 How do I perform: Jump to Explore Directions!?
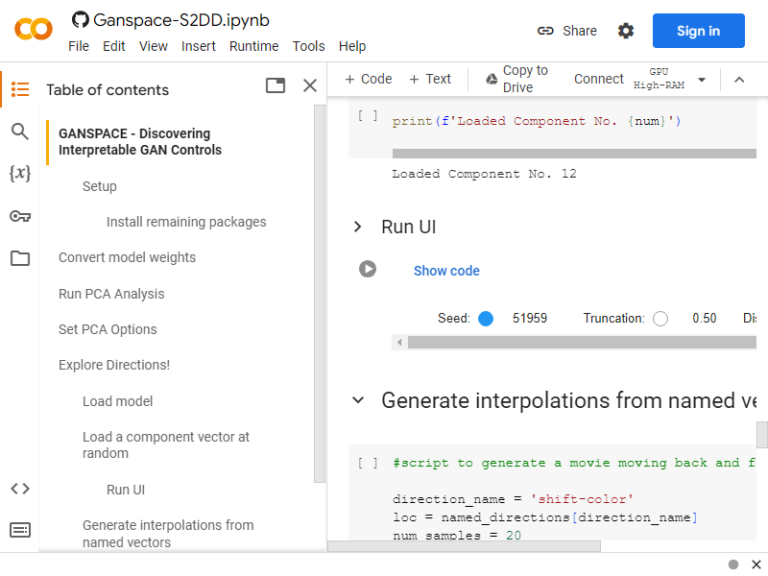tap(114, 365)
